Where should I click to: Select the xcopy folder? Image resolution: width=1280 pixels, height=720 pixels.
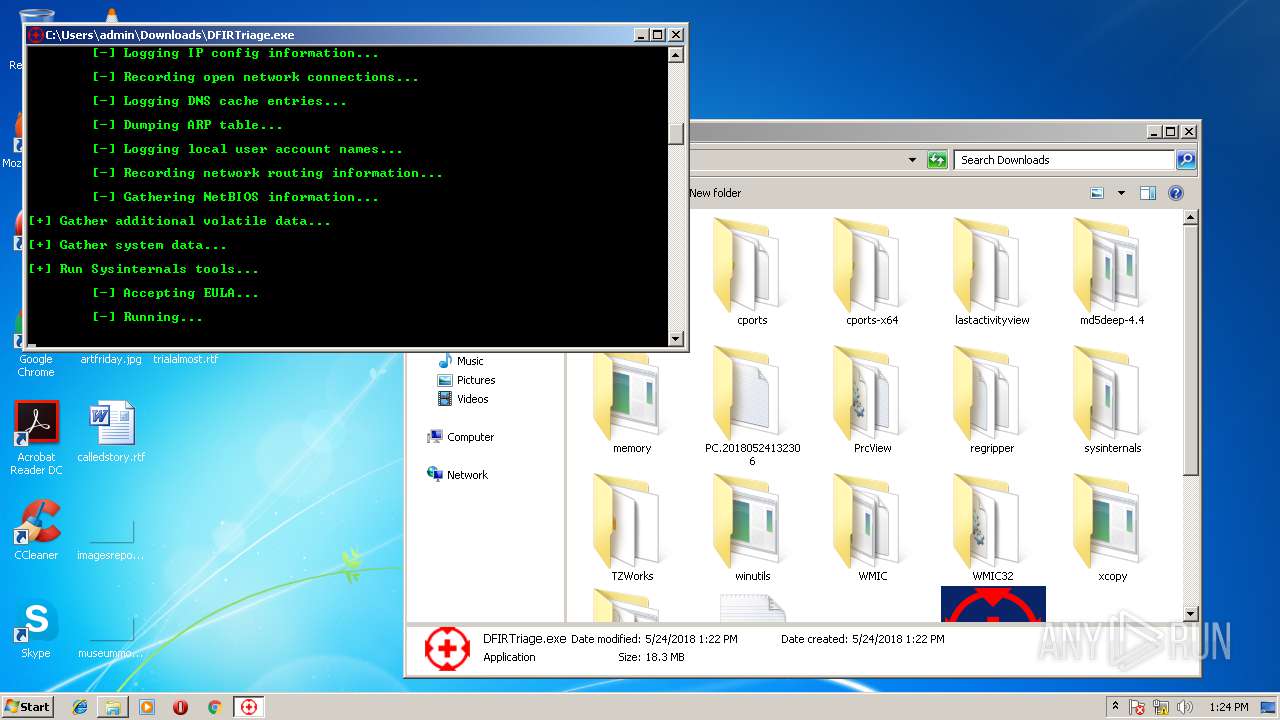(x=1112, y=528)
